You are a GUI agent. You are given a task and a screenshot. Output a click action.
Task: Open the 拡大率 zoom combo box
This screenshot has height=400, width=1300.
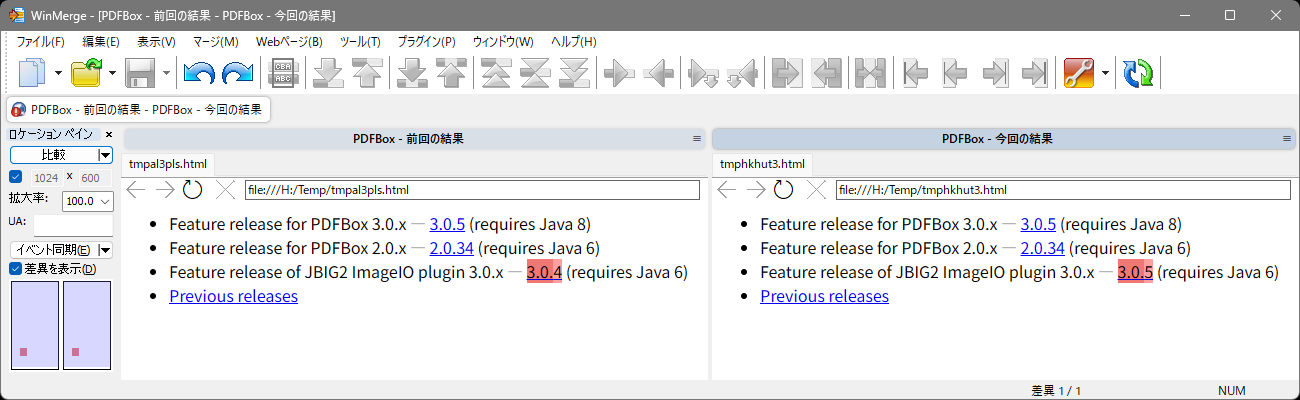click(87, 201)
